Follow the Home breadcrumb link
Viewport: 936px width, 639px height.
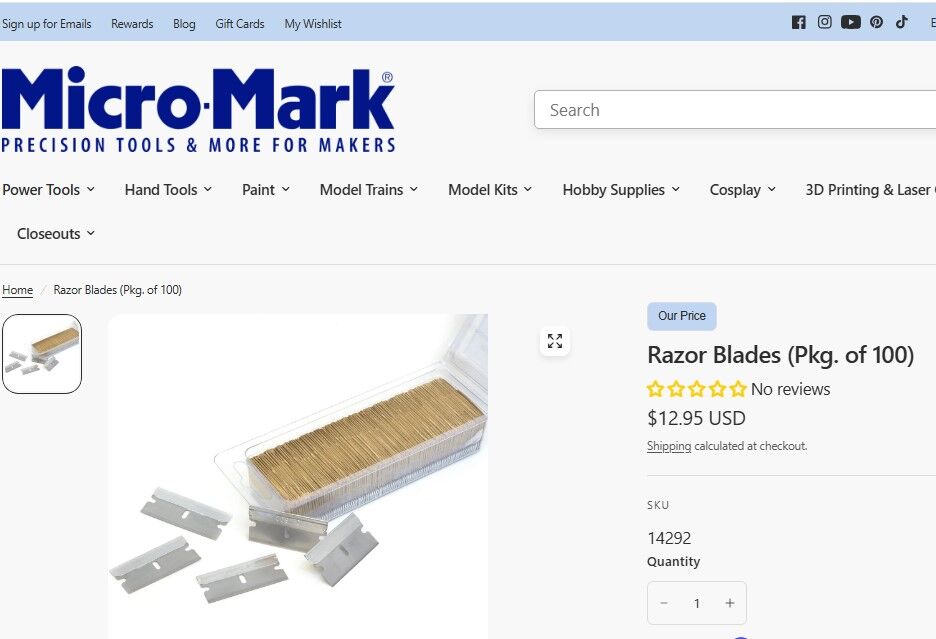(x=17, y=290)
